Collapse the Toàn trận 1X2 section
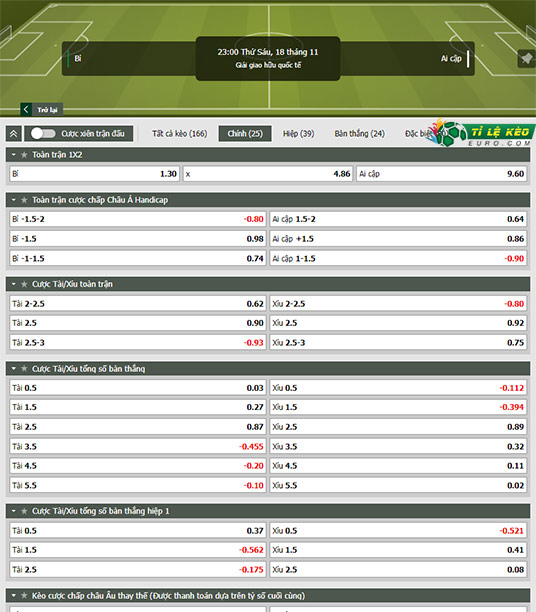 pos(14,155)
